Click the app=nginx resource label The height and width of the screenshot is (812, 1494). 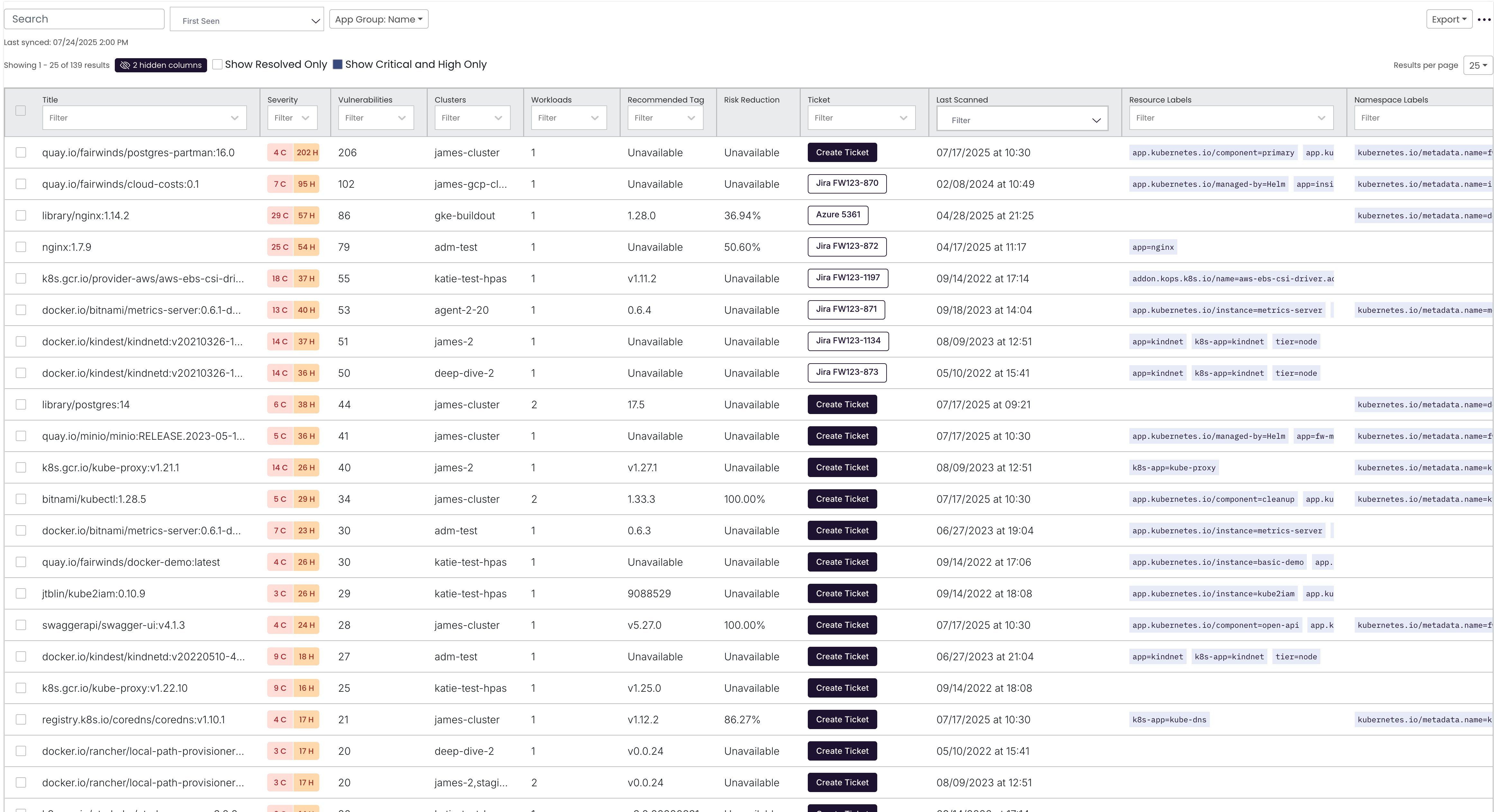[x=1153, y=248]
